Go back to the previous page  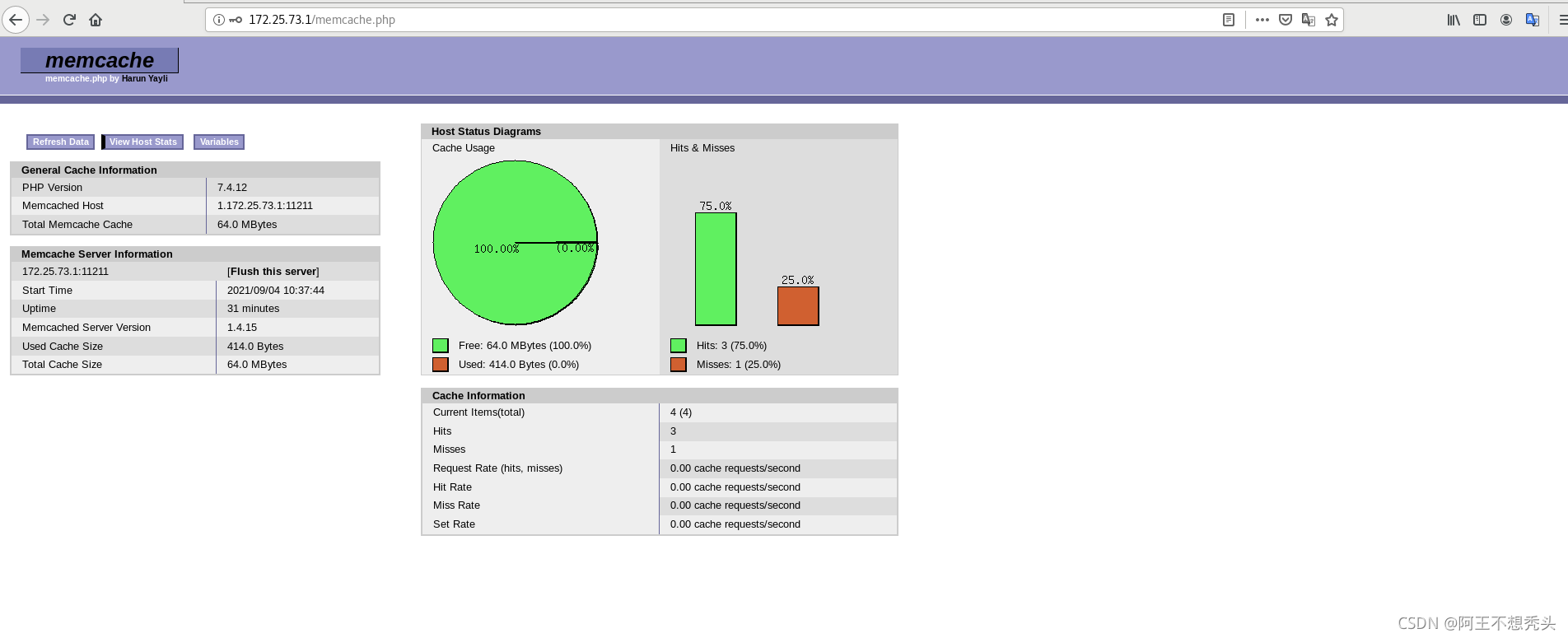tap(16, 20)
